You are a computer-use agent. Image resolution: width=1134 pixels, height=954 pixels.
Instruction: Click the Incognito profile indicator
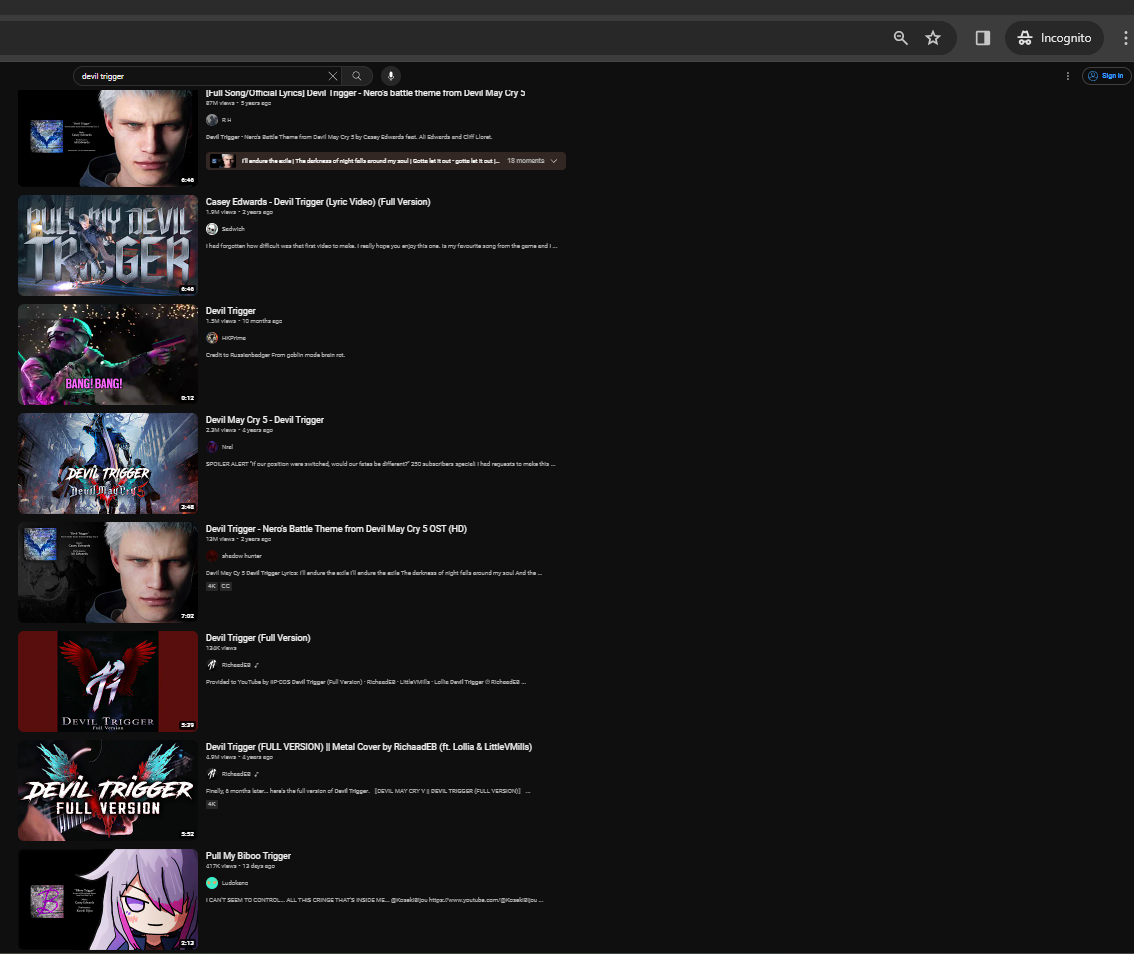(x=1054, y=38)
